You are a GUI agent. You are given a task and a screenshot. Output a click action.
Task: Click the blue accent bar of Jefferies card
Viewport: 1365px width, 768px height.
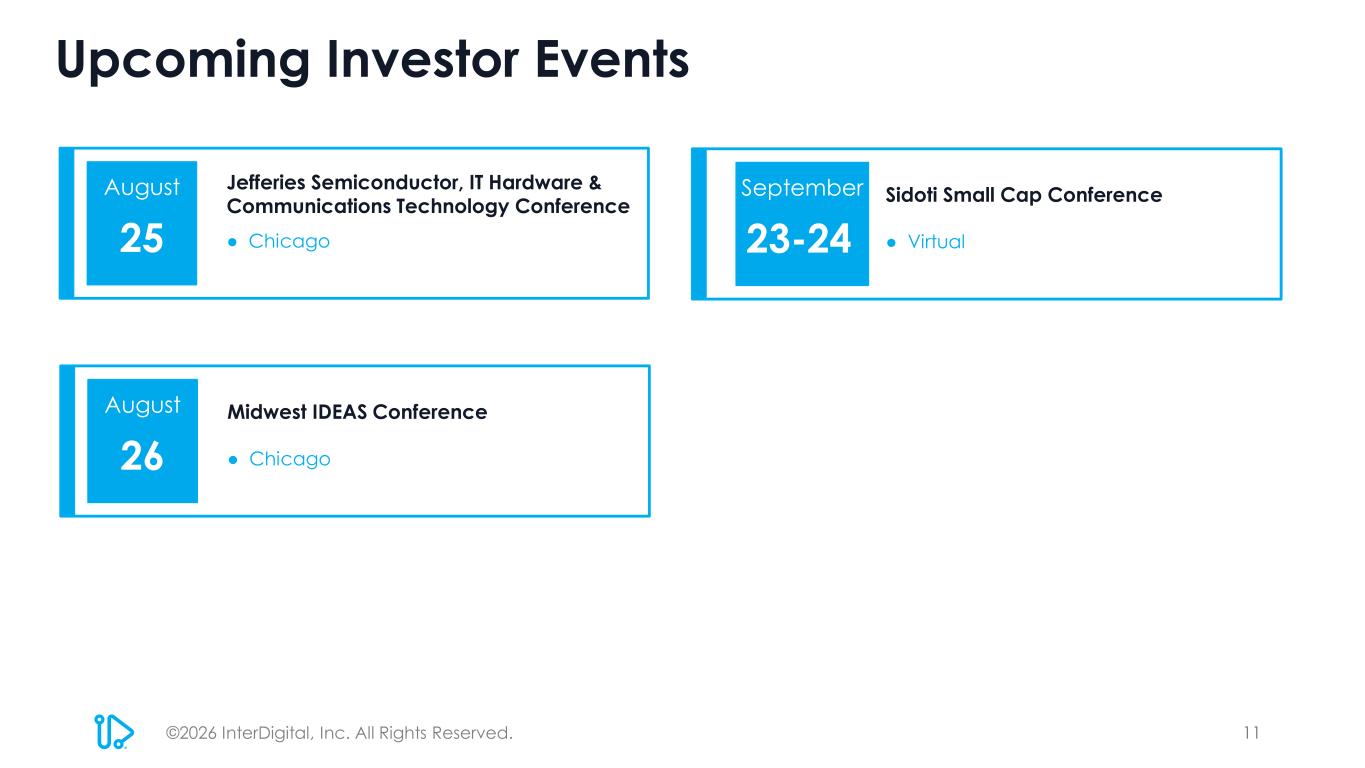(x=67, y=223)
